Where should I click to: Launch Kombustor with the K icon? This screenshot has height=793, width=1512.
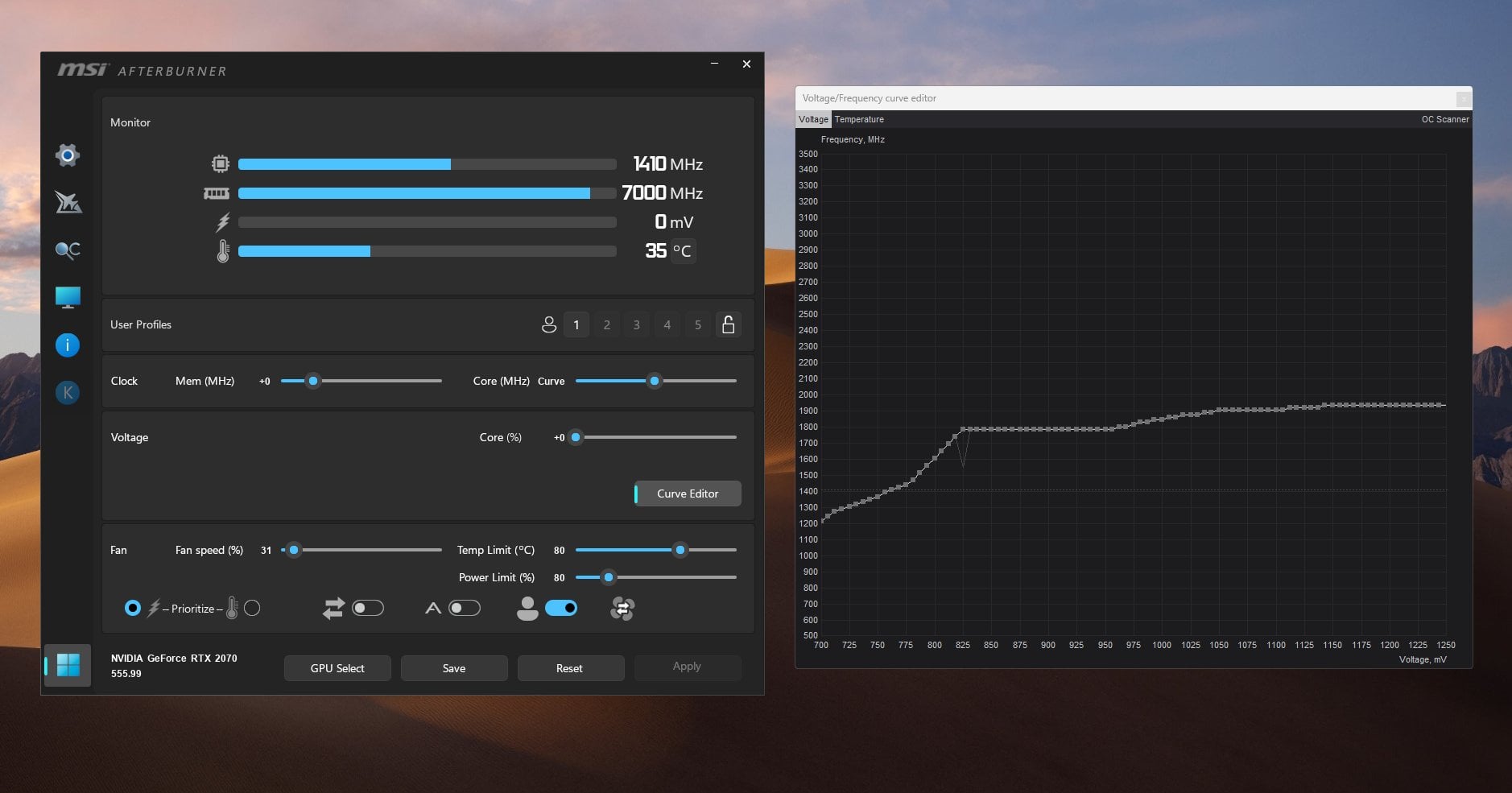68,392
